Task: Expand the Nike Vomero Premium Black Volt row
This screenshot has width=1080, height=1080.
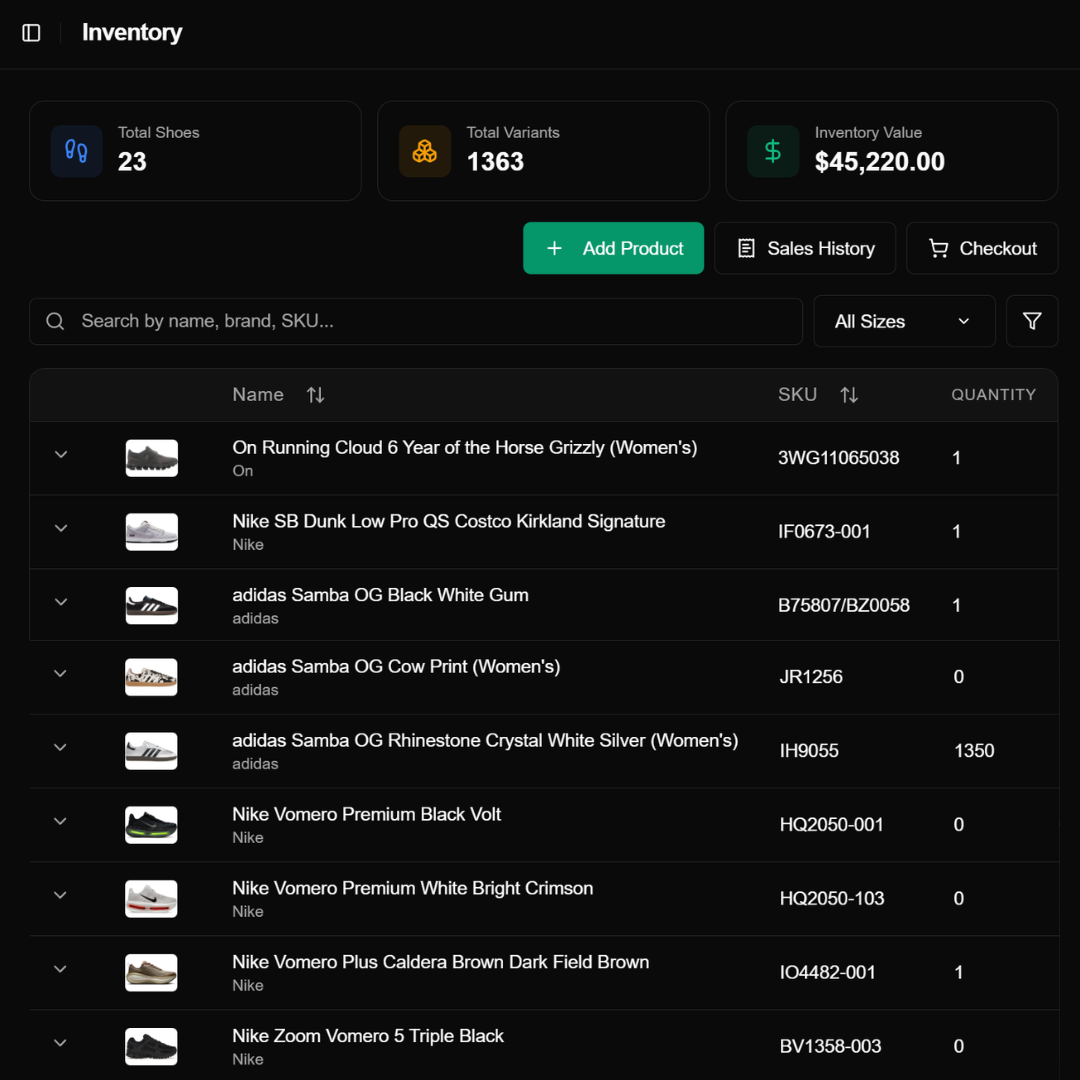Action: 59,821
